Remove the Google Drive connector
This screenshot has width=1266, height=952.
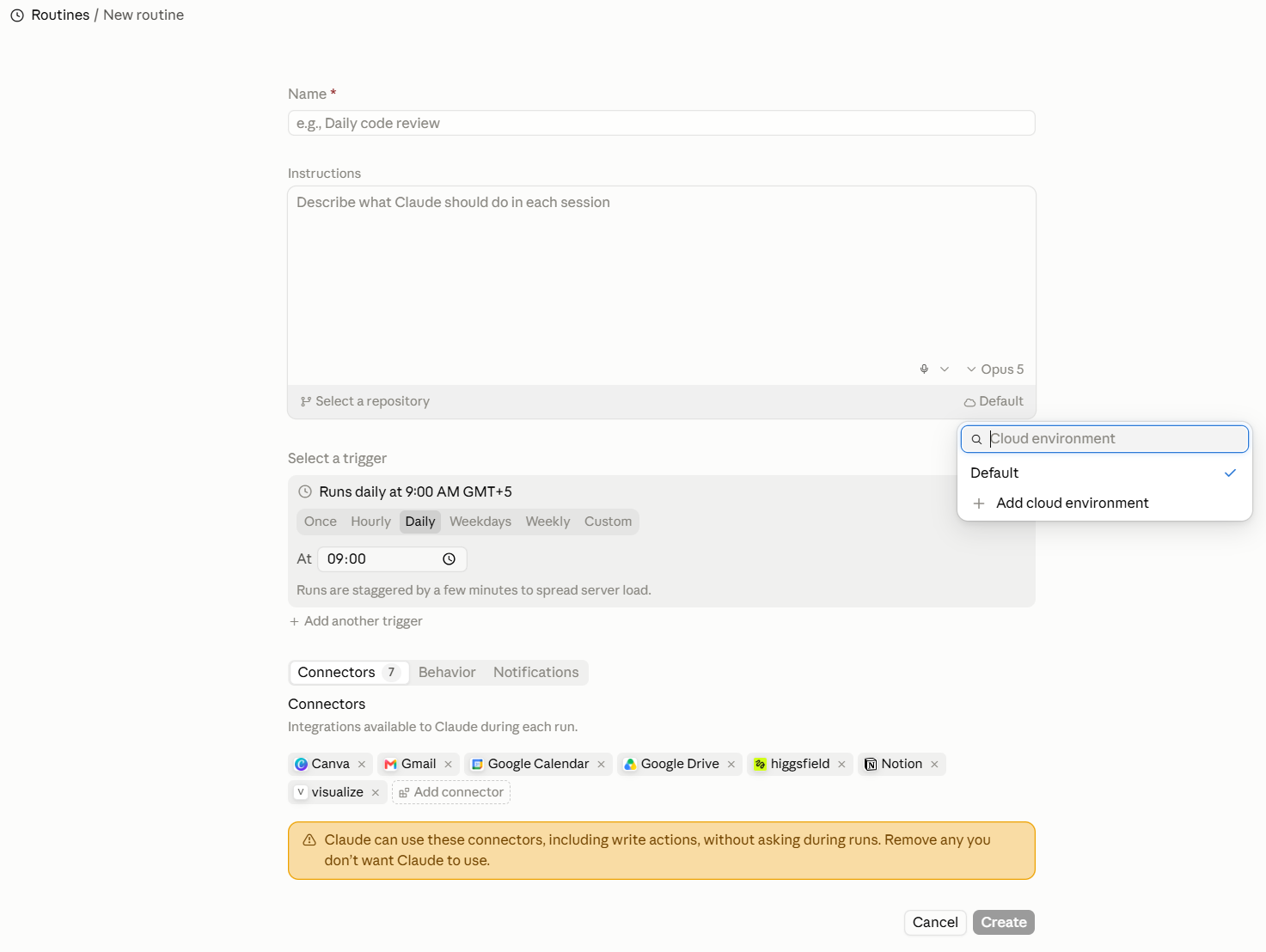coord(731,765)
